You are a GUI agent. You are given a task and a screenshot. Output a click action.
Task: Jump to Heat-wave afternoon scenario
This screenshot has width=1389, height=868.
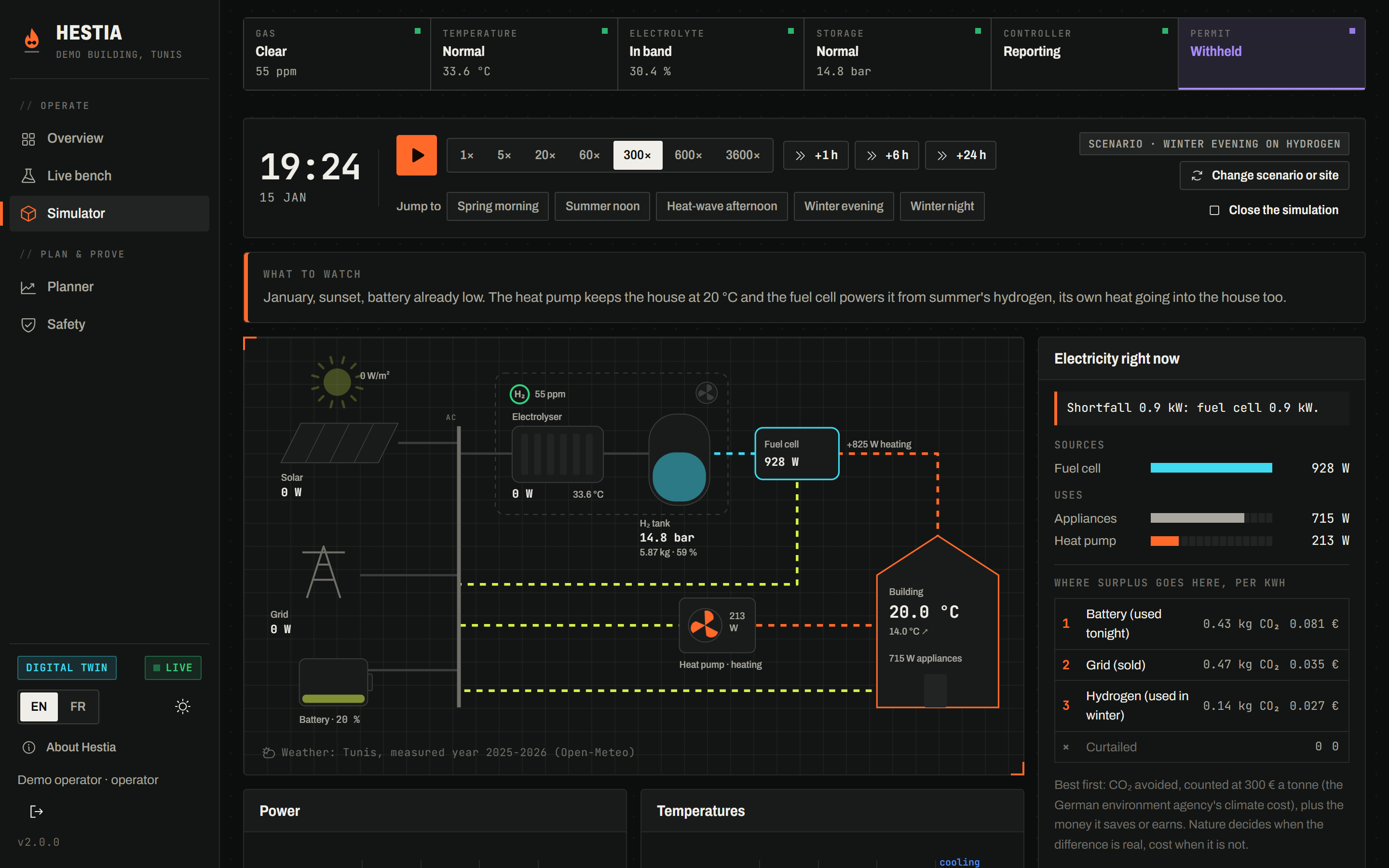pyautogui.click(x=722, y=206)
